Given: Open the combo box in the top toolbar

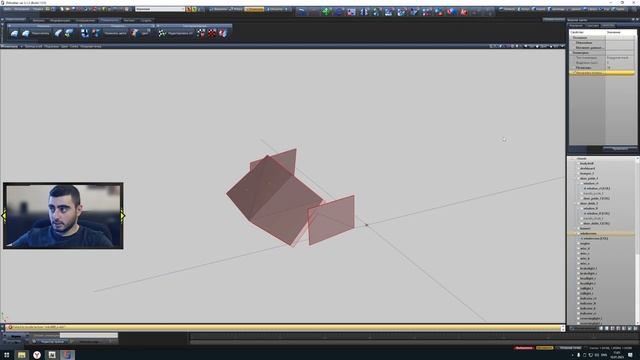Looking at the screenshot, I should 160,9.
